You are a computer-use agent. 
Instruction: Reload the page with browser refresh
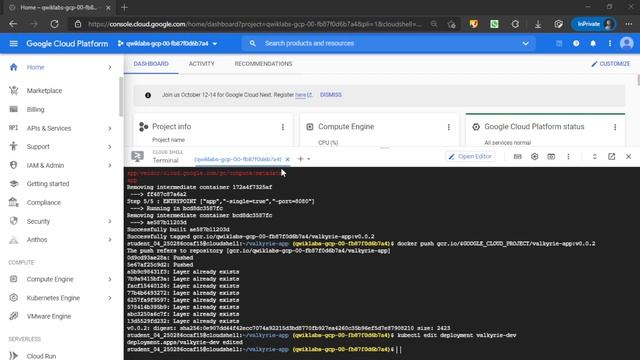54,24
